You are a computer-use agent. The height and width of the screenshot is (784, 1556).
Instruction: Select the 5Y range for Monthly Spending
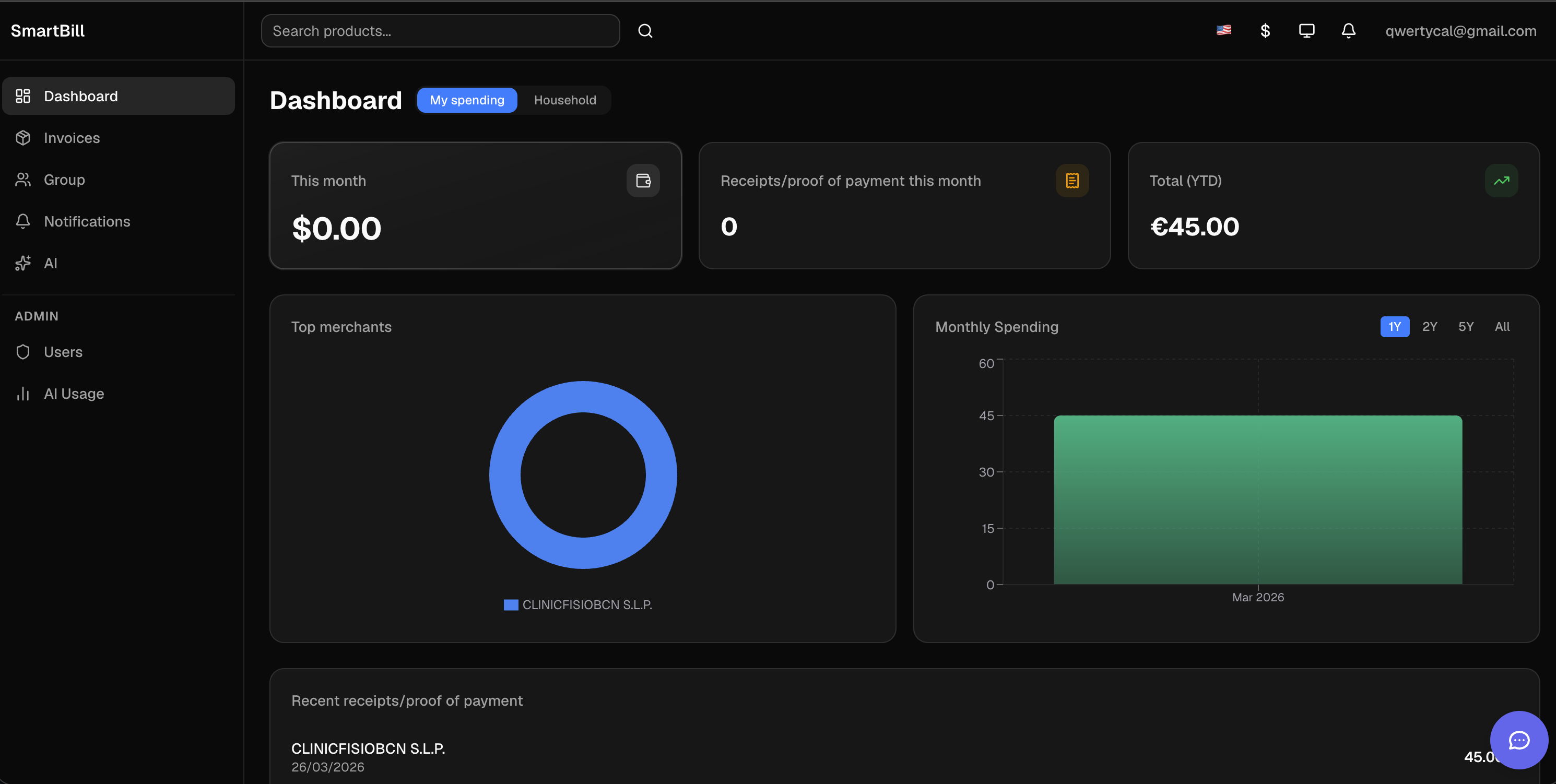click(x=1466, y=327)
